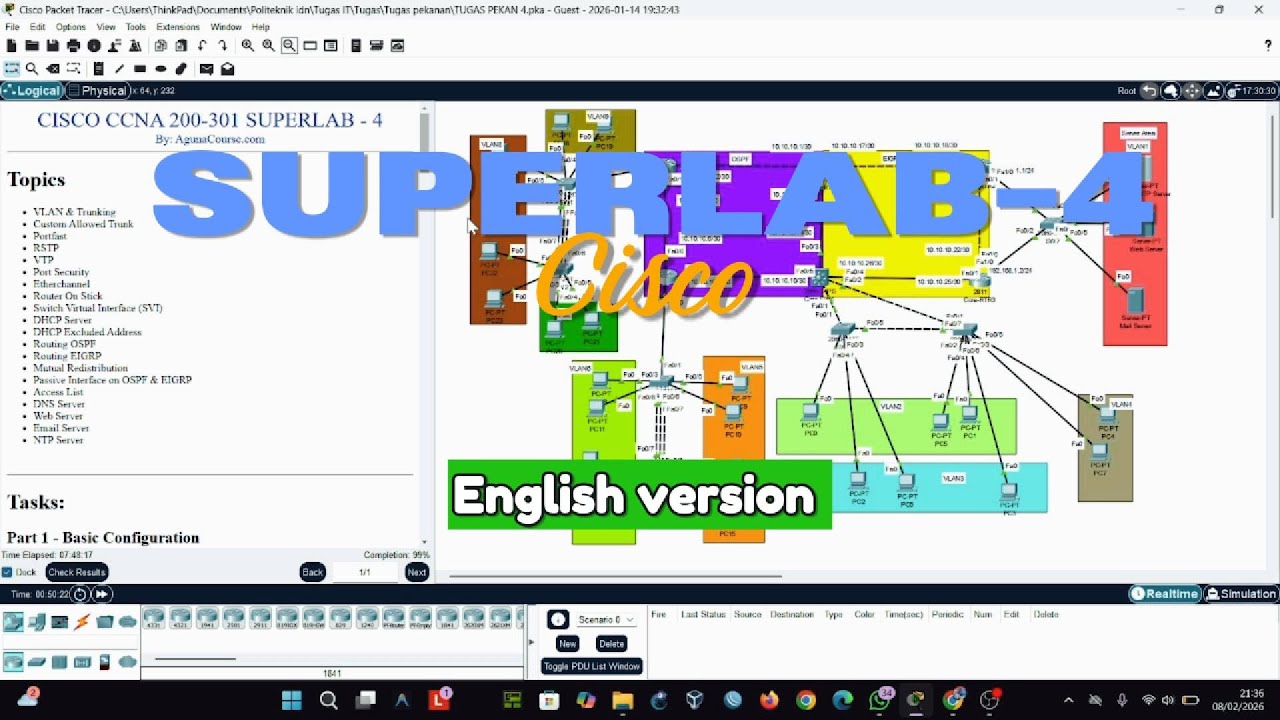Screen dimensions: 1280x720
Task: Activate the Select tool in second toolbar
Action: (12, 69)
